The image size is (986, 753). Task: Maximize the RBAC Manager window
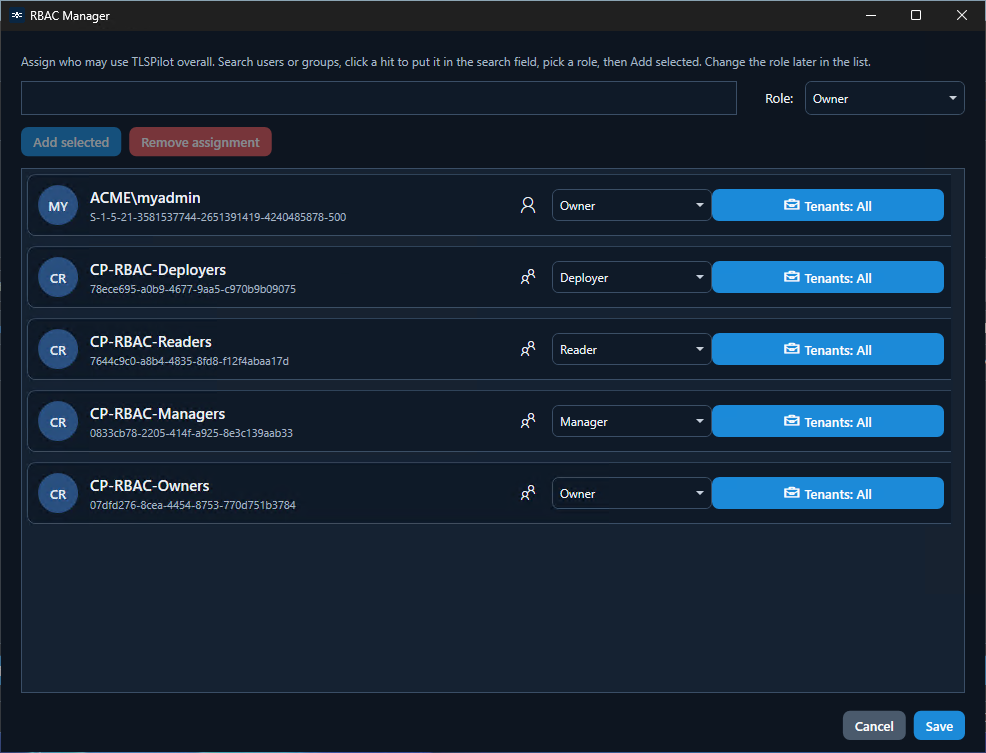[916, 15]
